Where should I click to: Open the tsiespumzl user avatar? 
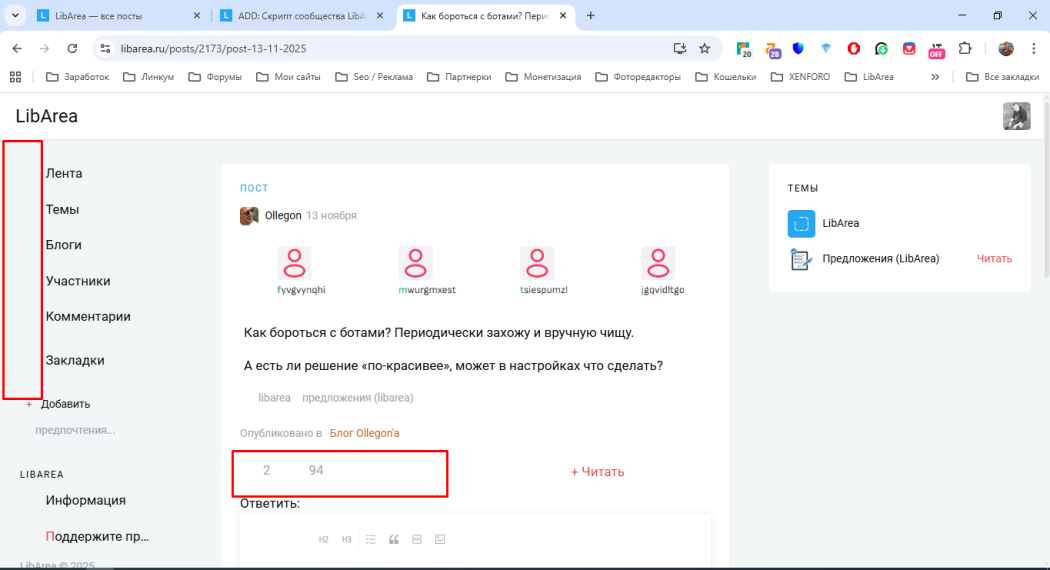click(x=537, y=263)
